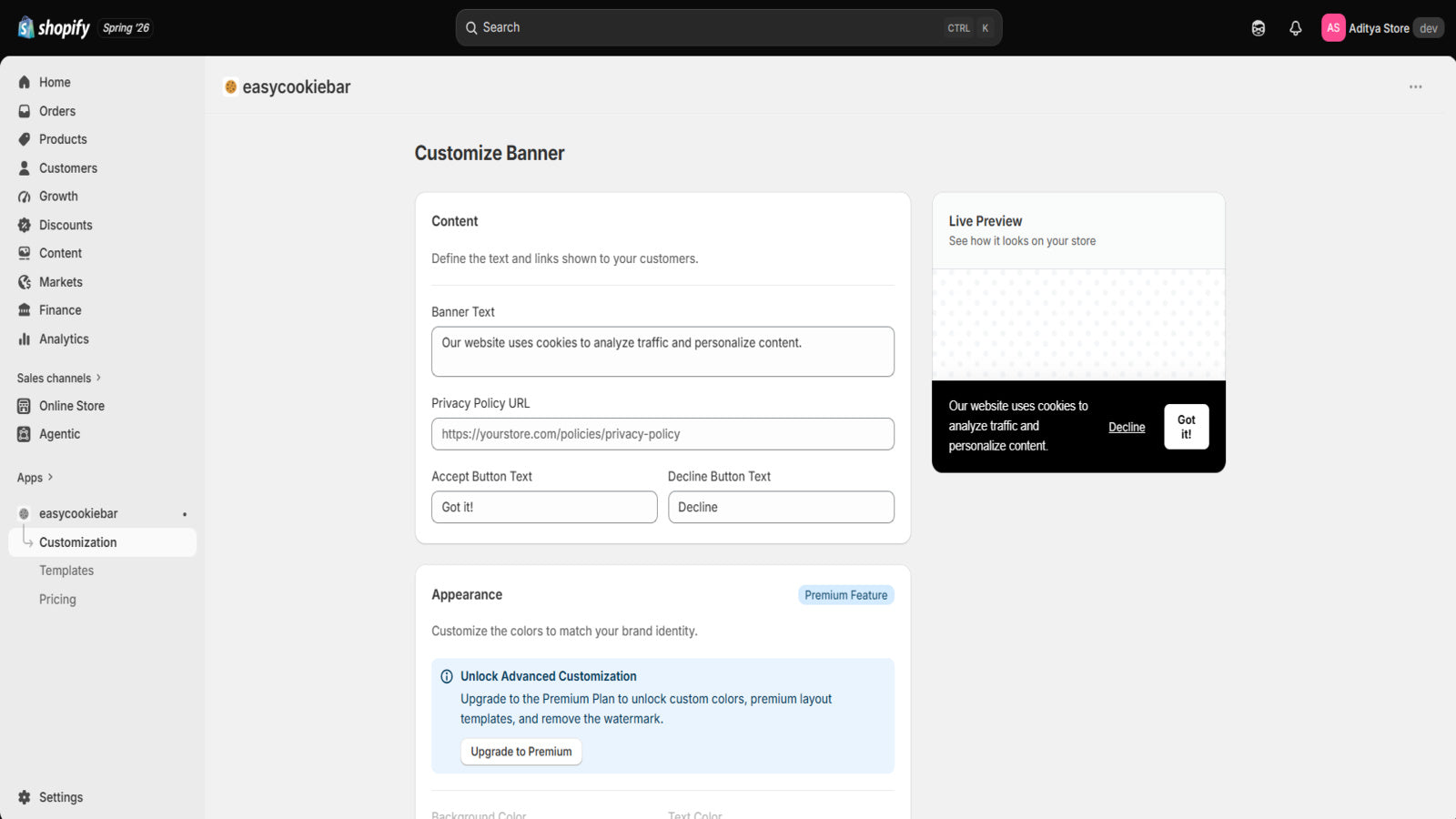Click the CTRL K shortcut hint
The height and width of the screenshot is (819, 1456).
[x=968, y=28]
